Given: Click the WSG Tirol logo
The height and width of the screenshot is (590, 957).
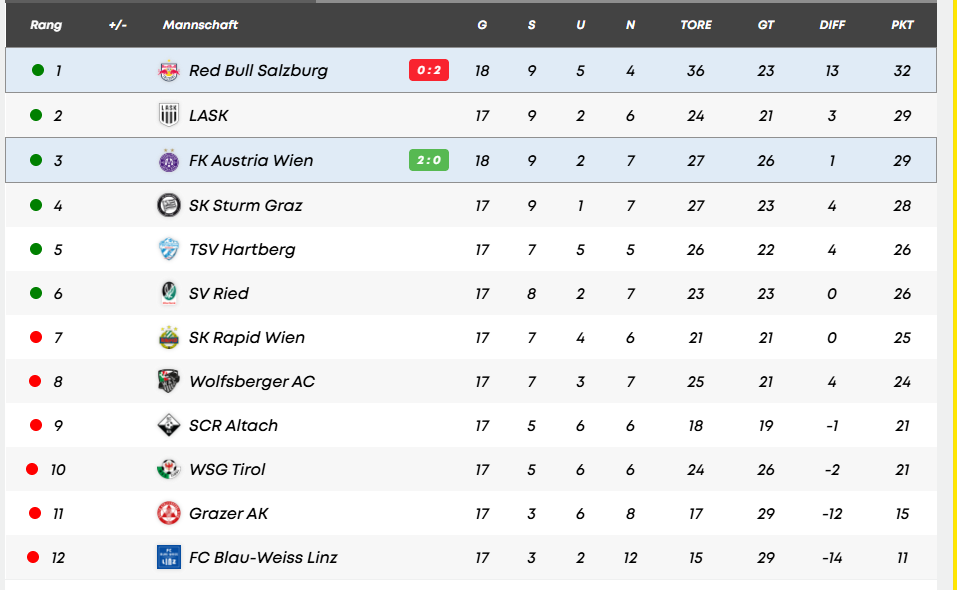Looking at the screenshot, I should (x=168, y=469).
